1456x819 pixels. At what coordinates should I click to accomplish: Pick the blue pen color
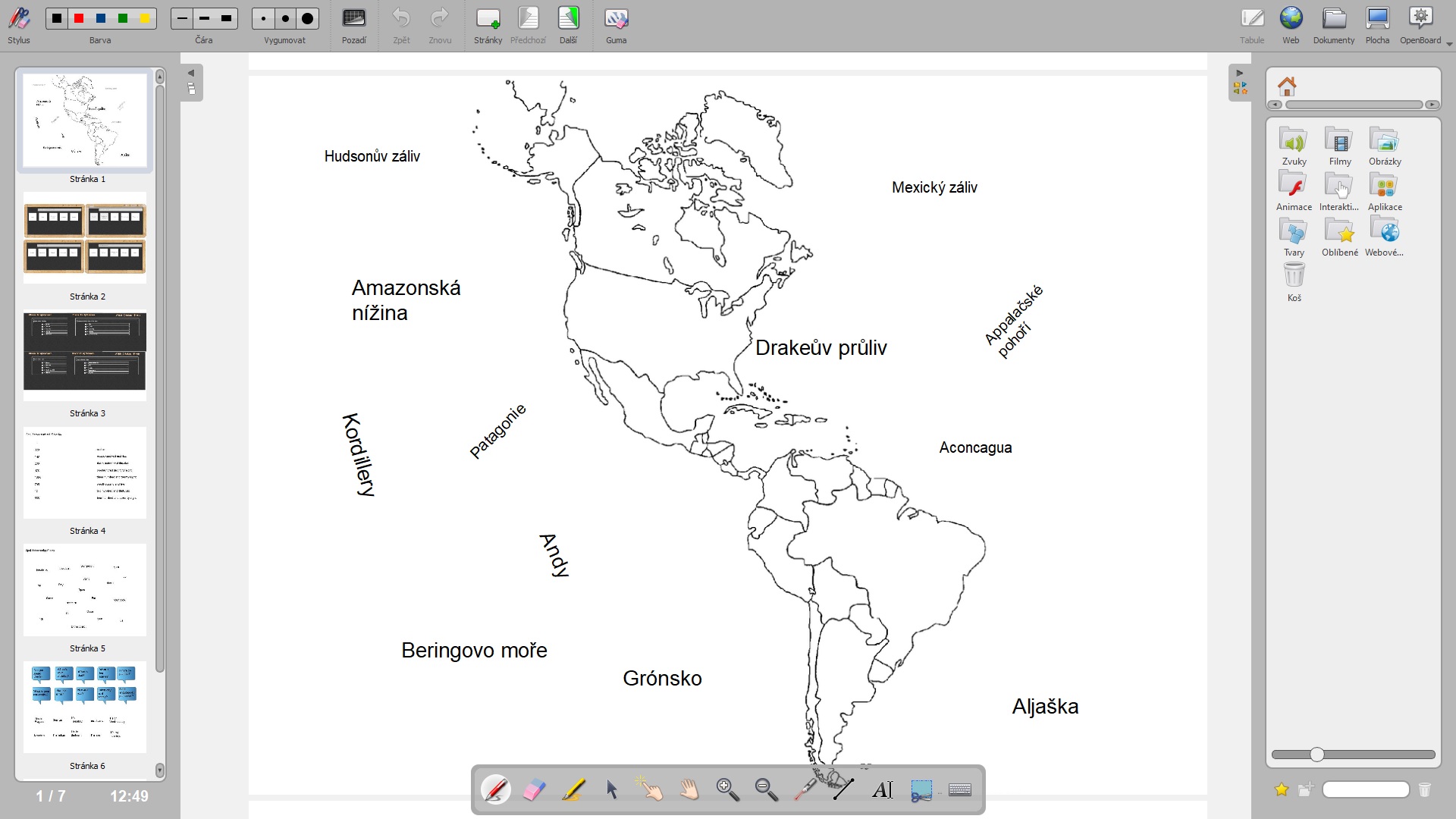tap(101, 18)
